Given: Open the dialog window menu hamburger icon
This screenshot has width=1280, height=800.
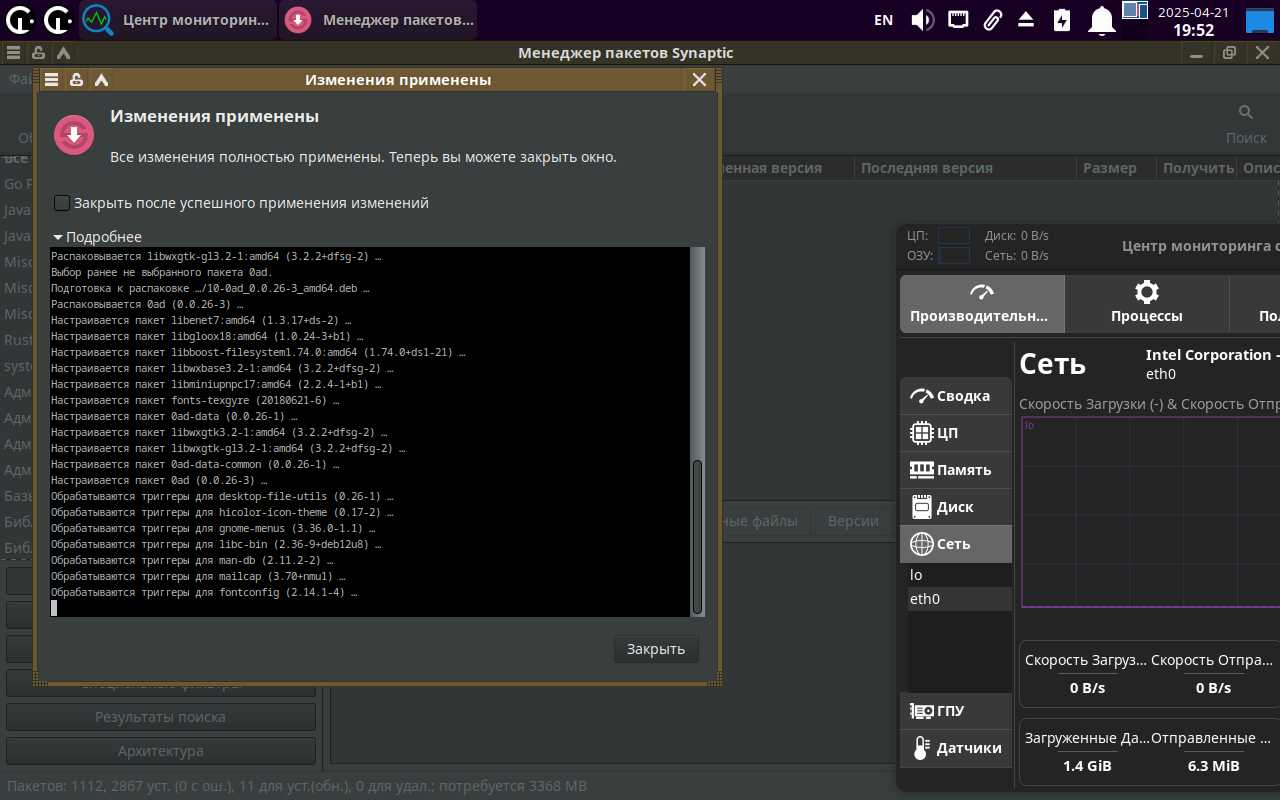Looking at the screenshot, I should pos(52,80).
